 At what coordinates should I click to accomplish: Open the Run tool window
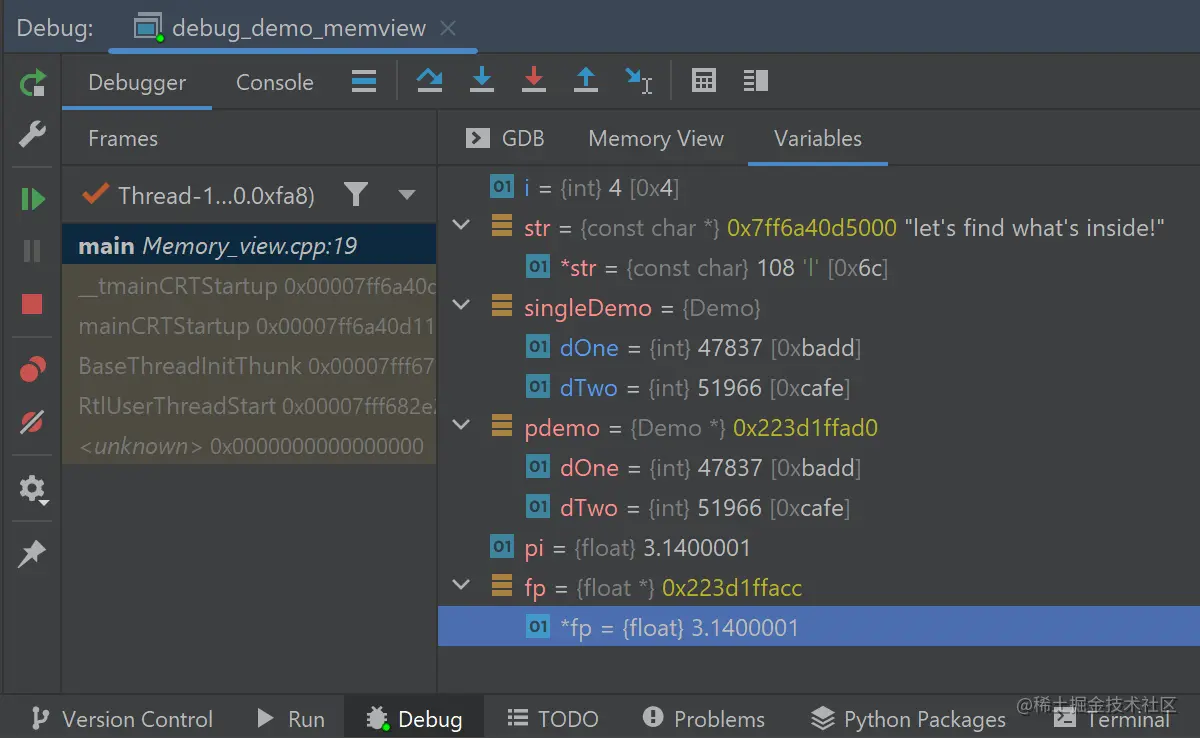coord(291,718)
